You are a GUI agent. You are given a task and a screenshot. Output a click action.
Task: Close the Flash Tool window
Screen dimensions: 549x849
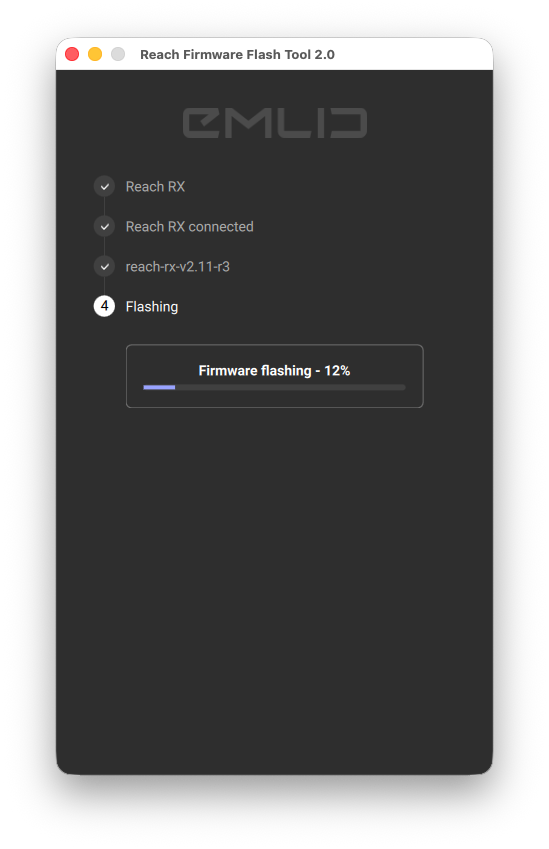(x=72, y=54)
